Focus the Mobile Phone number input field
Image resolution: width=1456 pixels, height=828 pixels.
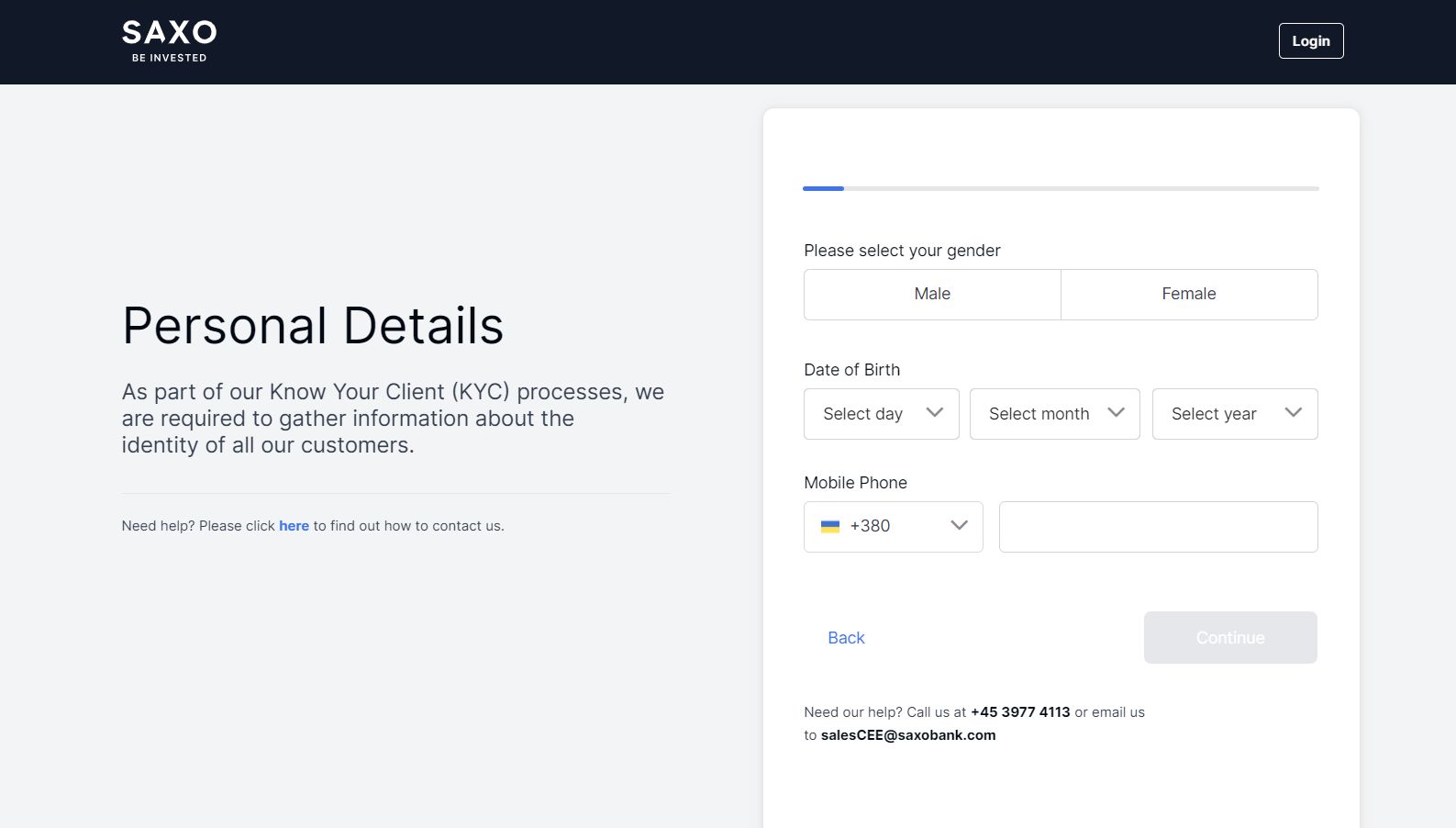[1159, 527]
